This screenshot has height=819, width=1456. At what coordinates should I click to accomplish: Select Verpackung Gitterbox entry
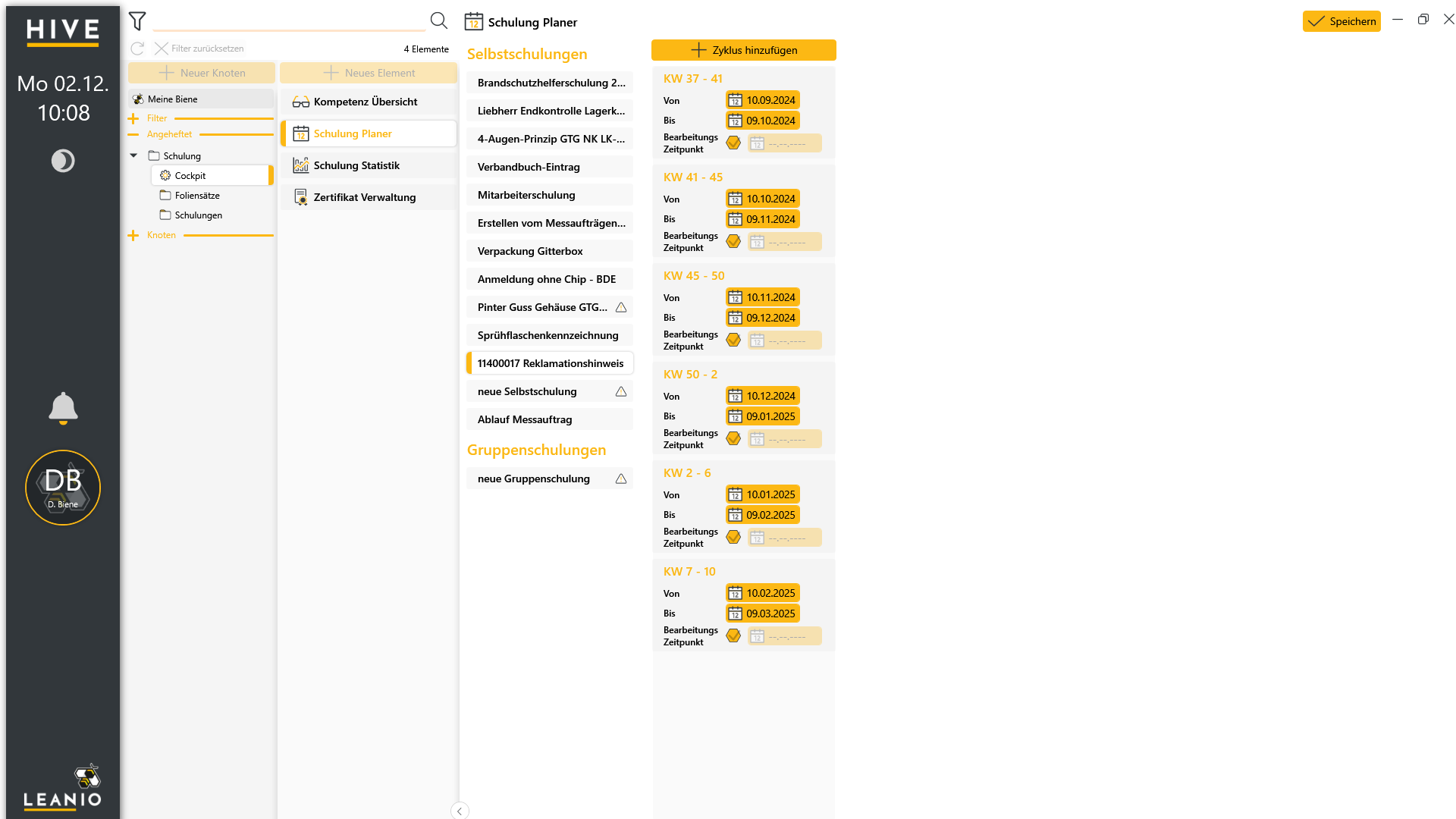pyautogui.click(x=550, y=251)
